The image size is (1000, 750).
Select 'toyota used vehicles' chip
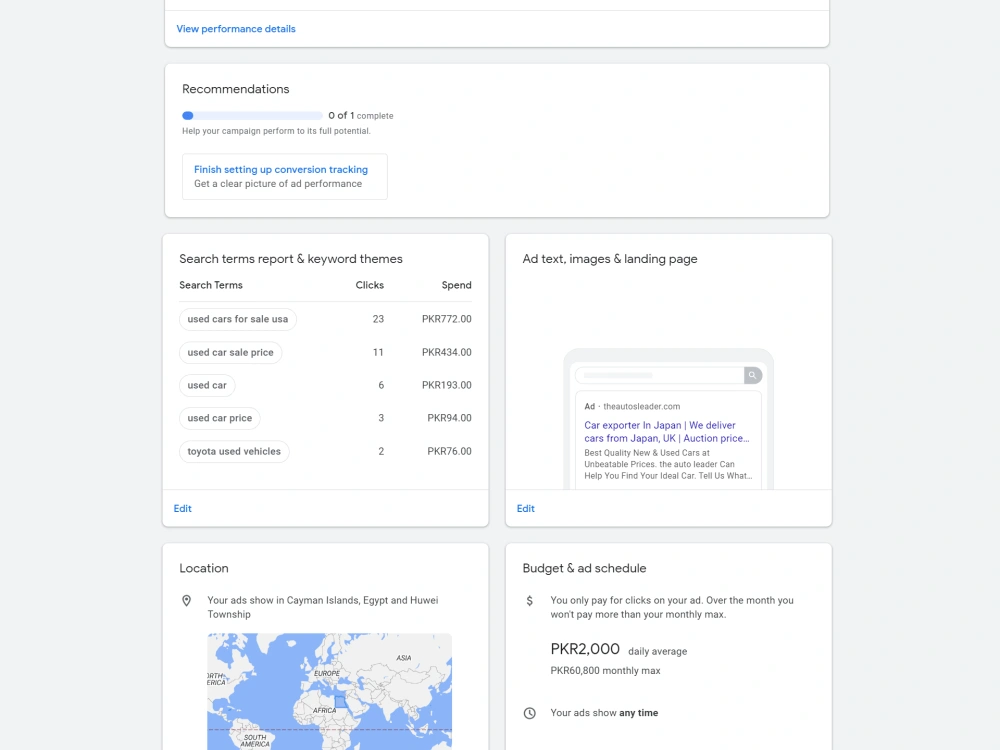point(234,452)
